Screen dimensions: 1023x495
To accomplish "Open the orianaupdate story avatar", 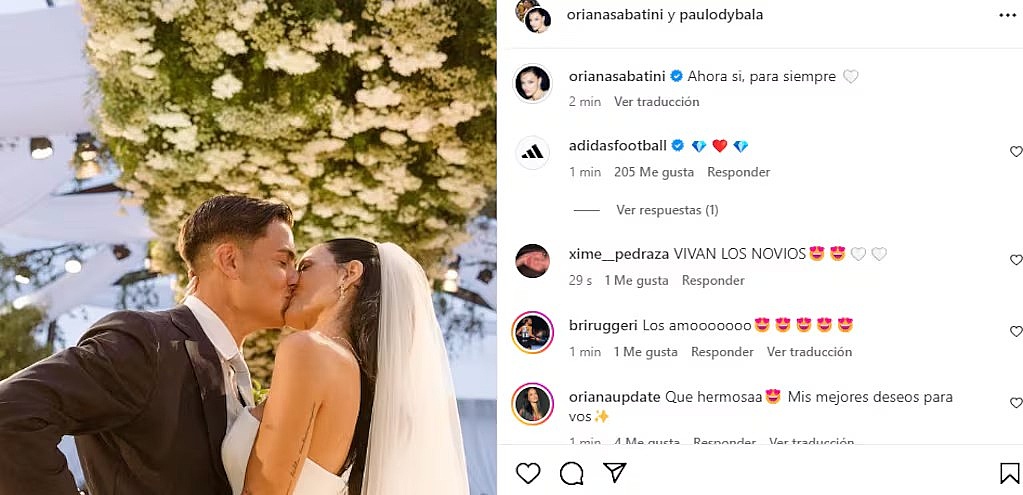I will 532,404.
